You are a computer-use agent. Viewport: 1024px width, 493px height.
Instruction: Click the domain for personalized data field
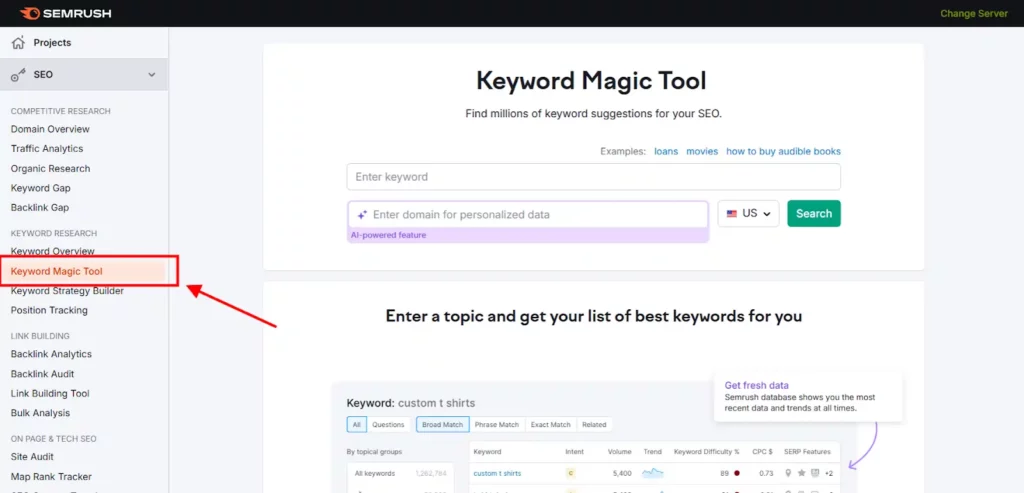click(528, 215)
